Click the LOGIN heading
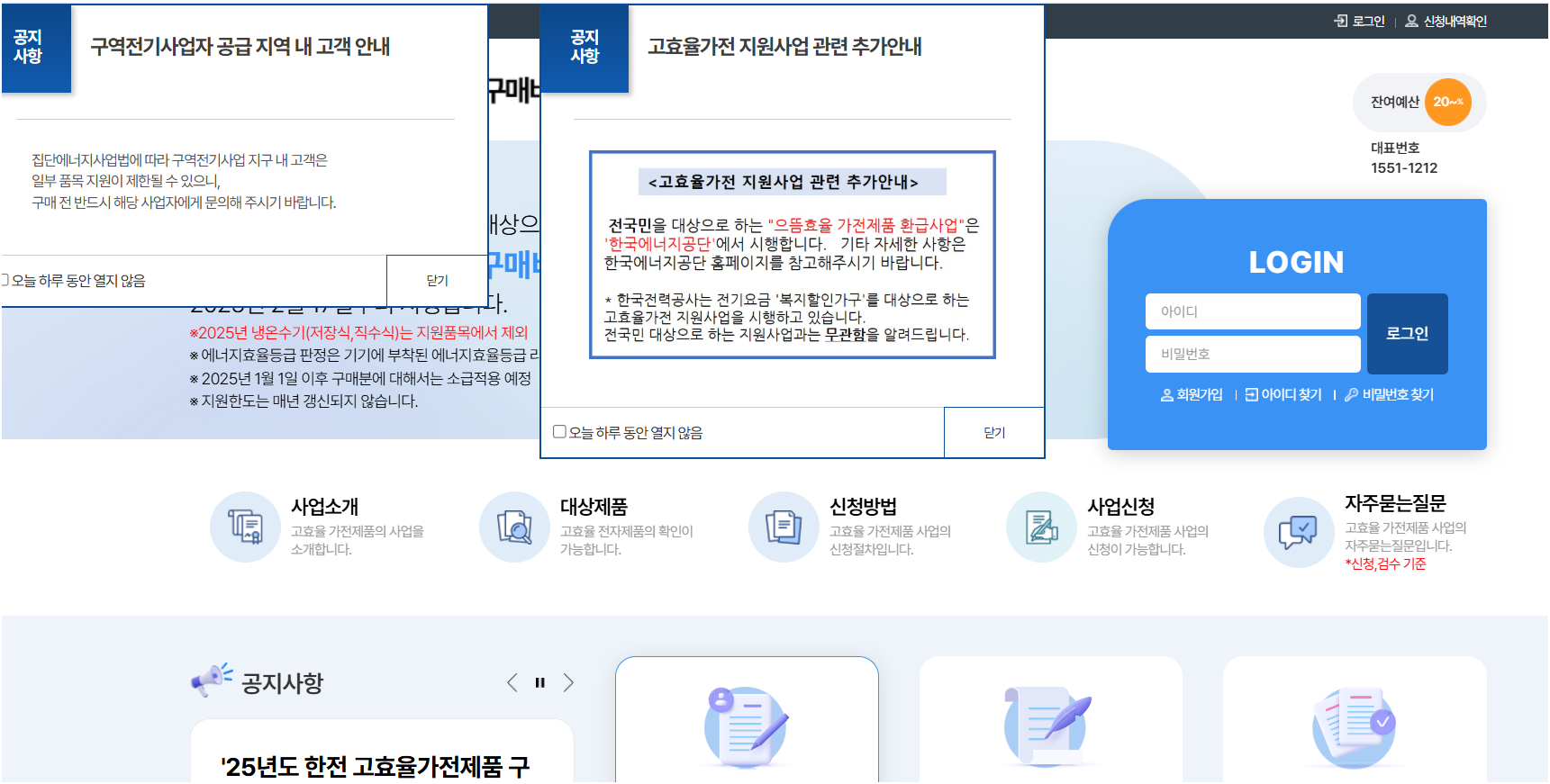1550x784 pixels. pyautogui.click(x=1296, y=262)
